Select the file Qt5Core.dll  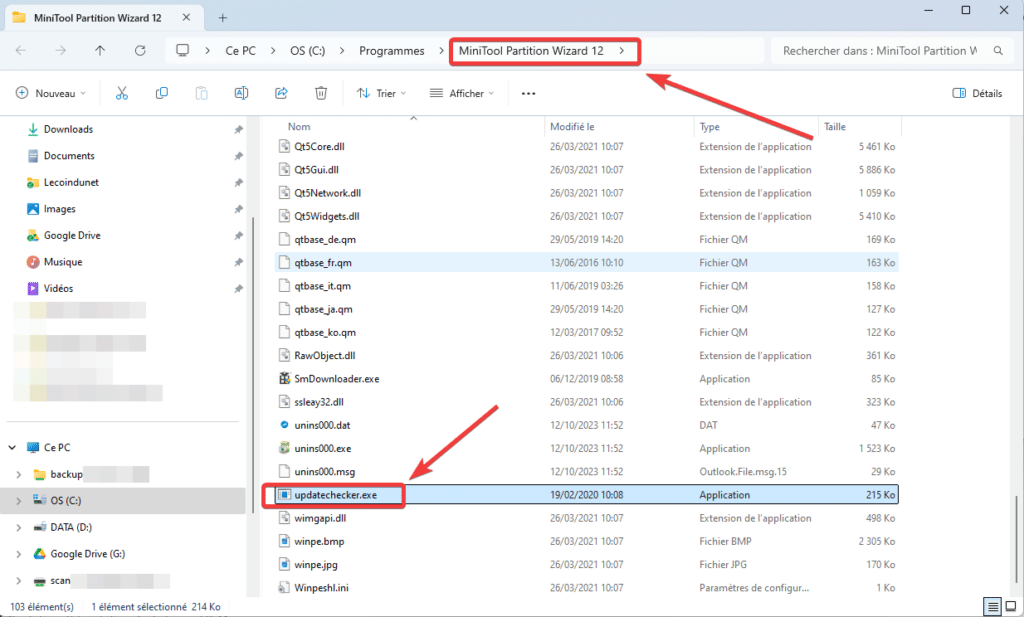click(319, 146)
